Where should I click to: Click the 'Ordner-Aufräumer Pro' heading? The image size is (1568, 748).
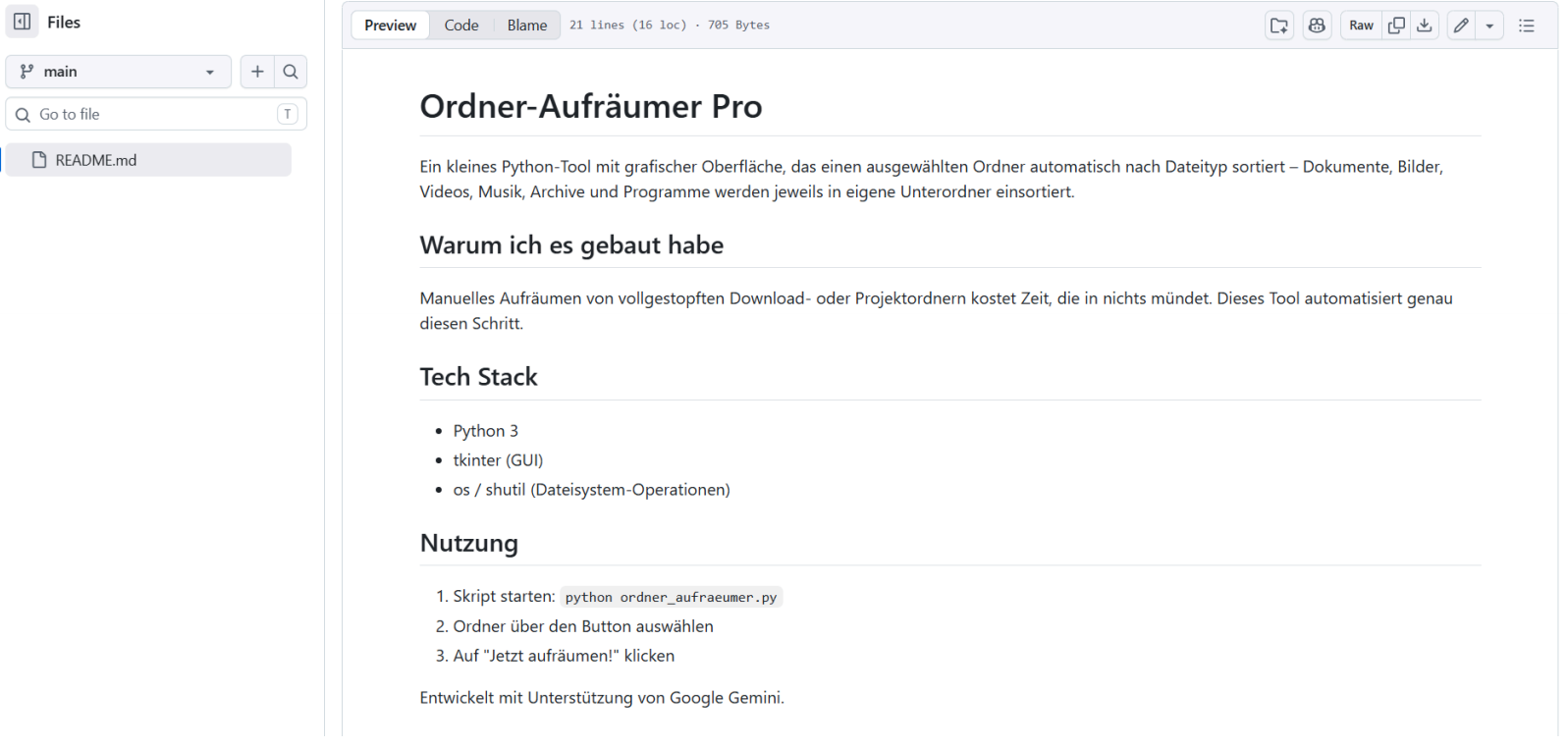pyautogui.click(x=591, y=106)
